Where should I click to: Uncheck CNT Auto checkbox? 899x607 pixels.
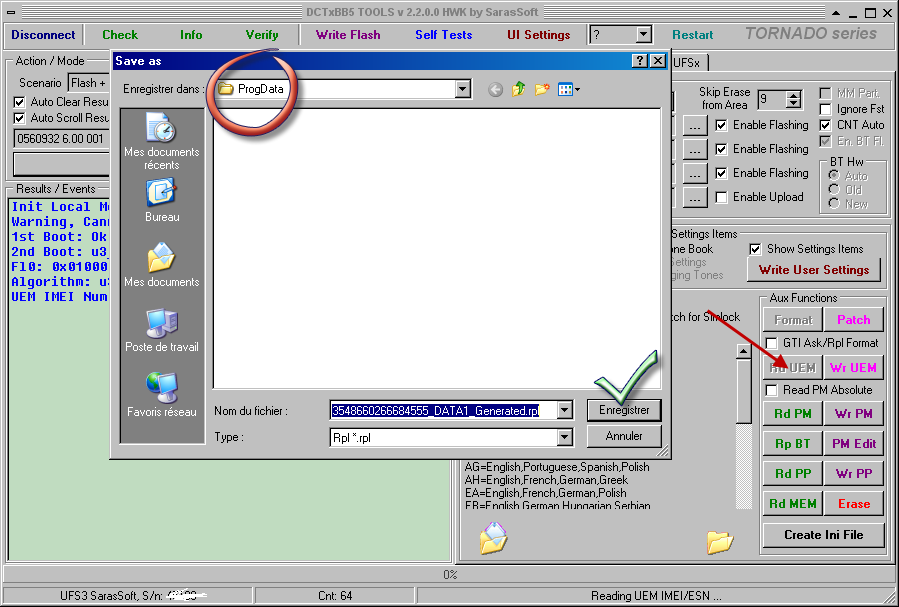pyautogui.click(x=825, y=125)
